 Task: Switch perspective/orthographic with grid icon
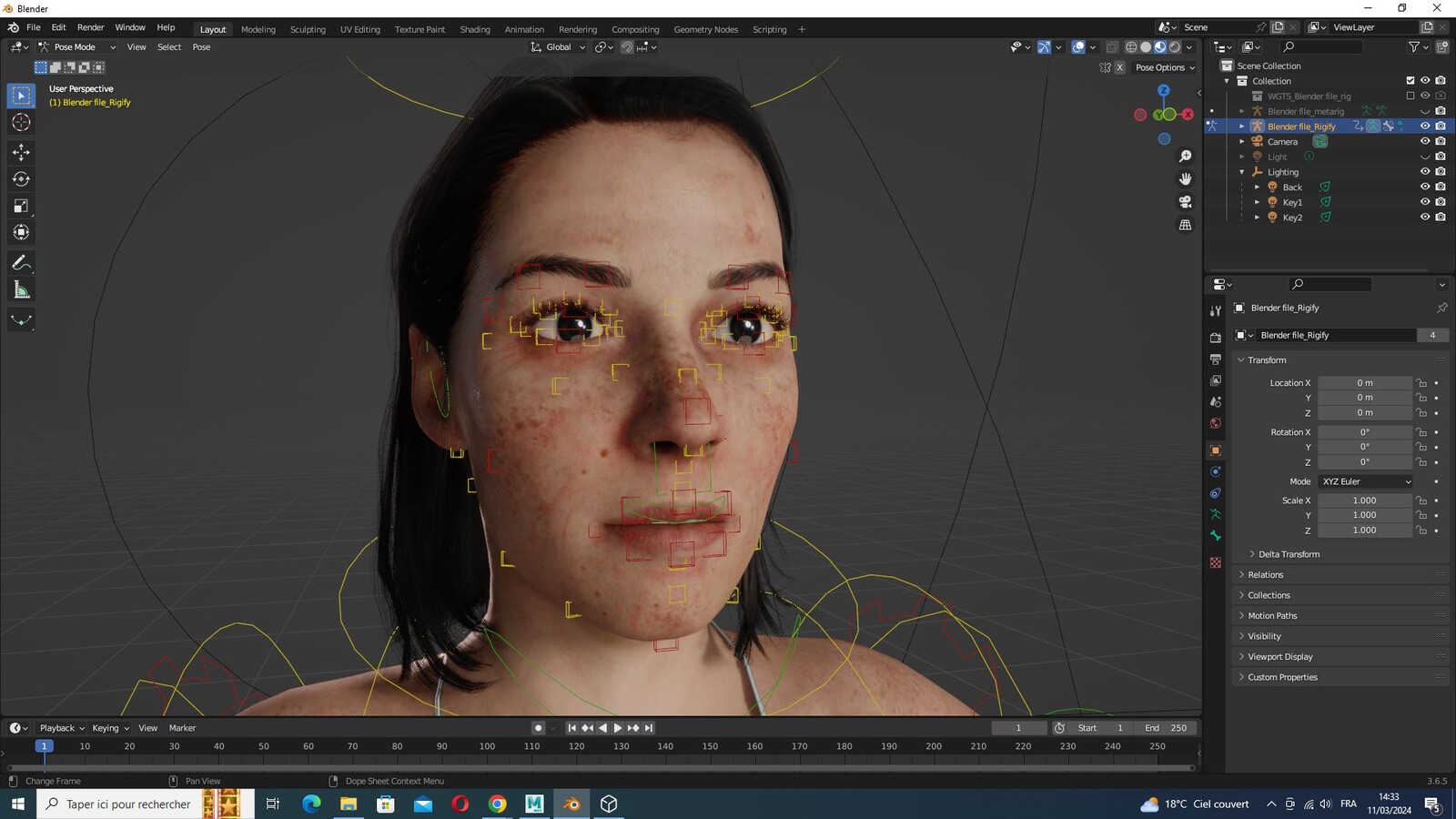click(x=1185, y=225)
